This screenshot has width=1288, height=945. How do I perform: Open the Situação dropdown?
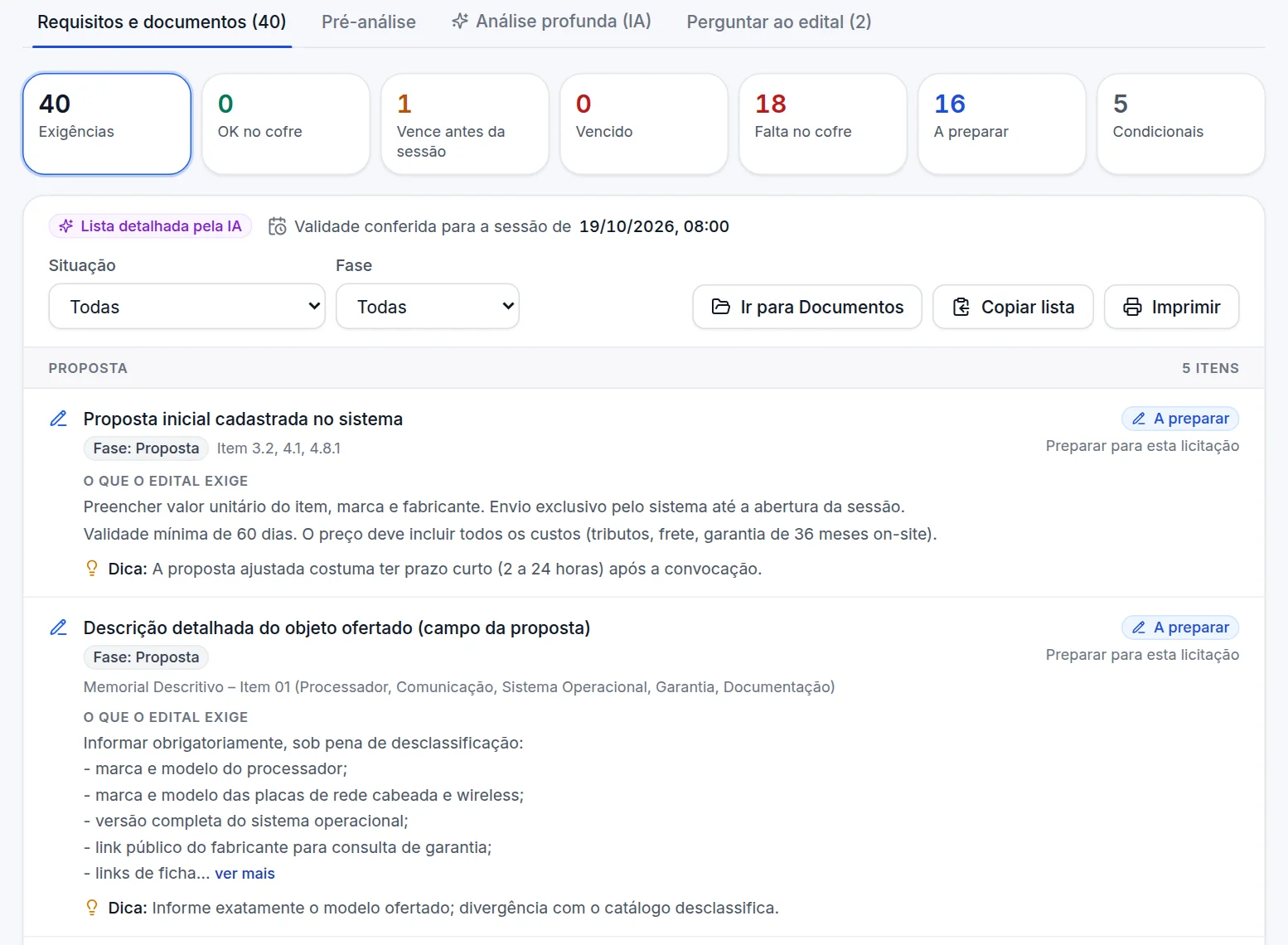tap(187, 307)
